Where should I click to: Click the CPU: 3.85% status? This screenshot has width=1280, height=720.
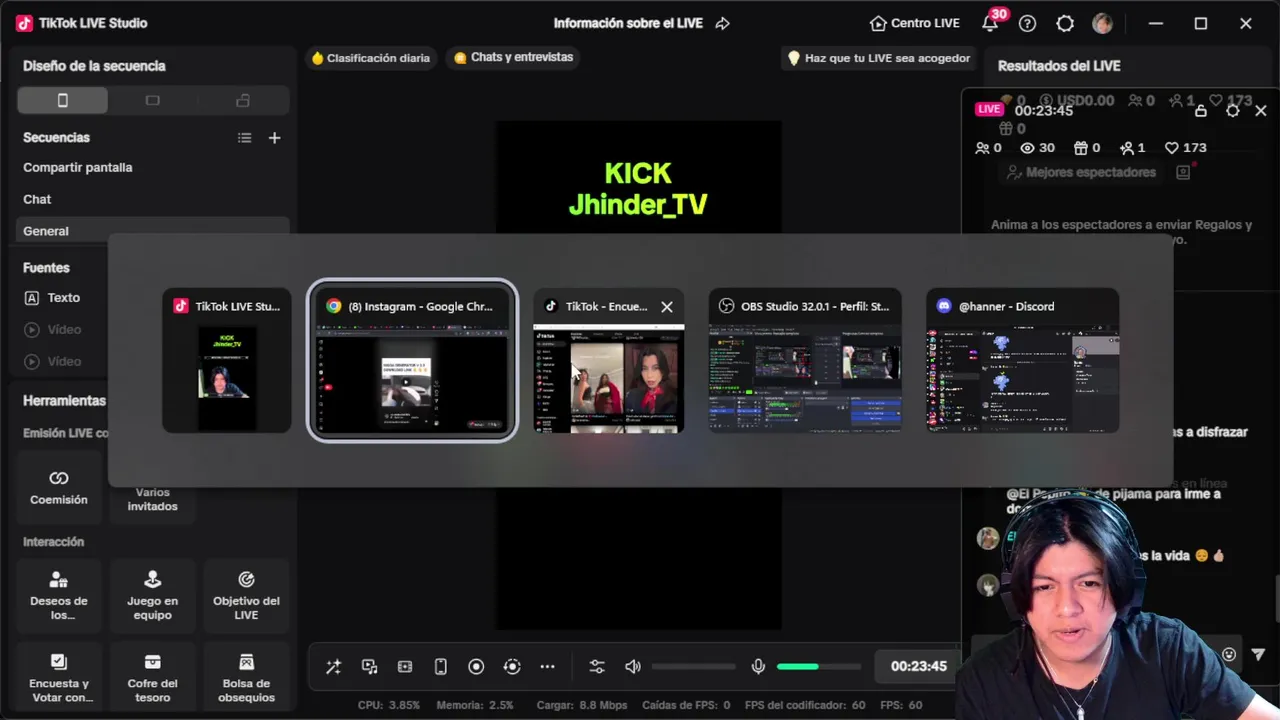click(389, 705)
